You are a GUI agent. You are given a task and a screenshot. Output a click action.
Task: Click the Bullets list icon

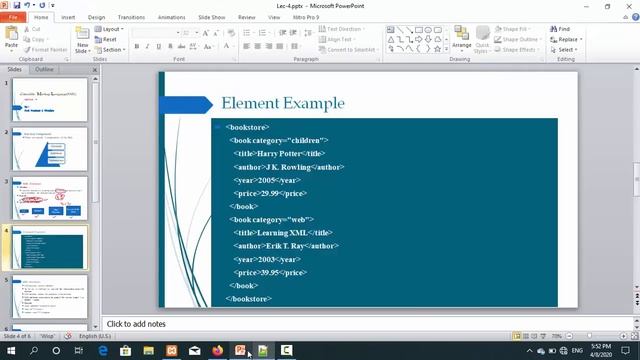click(x=248, y=33)
